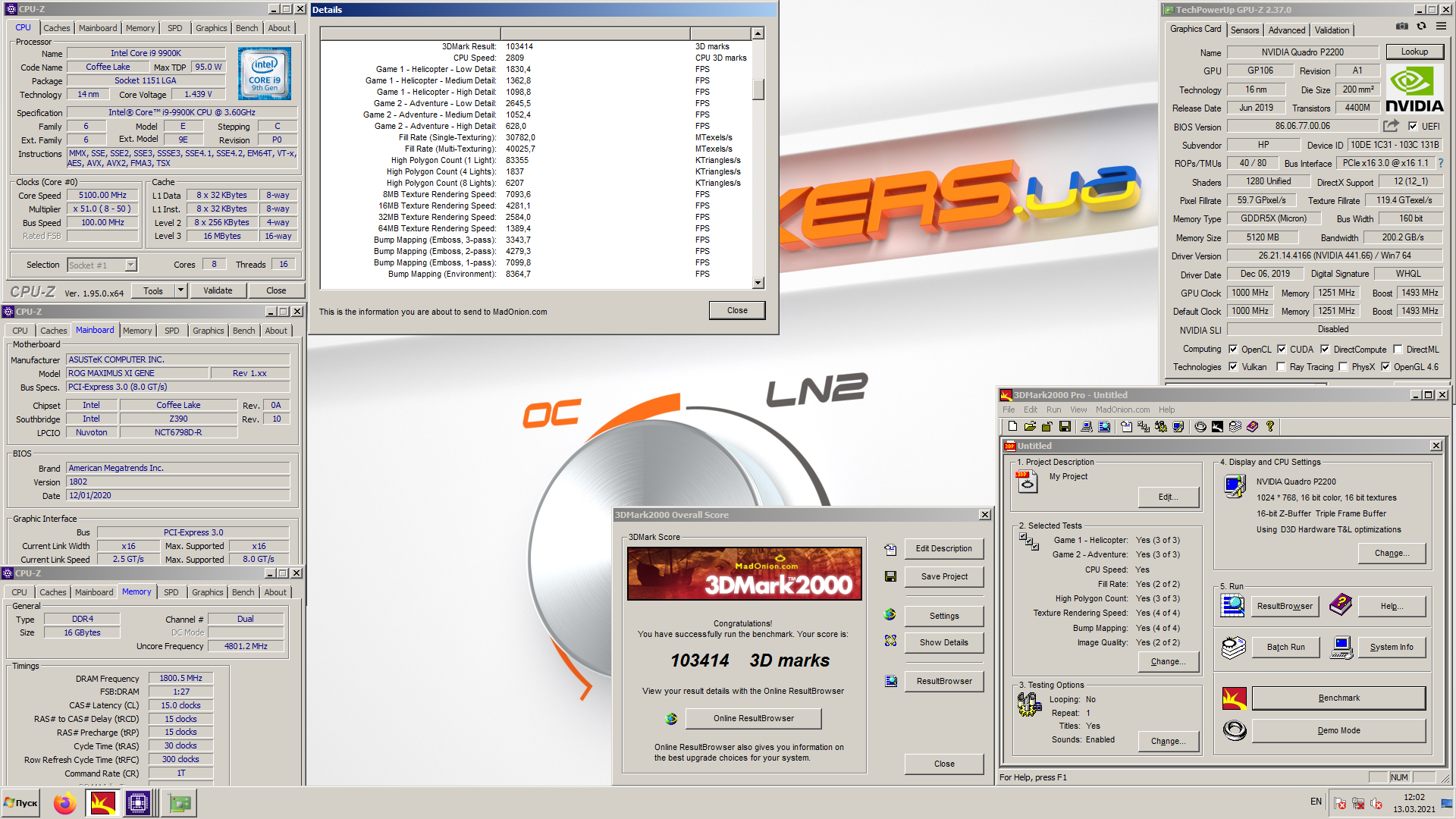Viewport: 1456px width, 819px height.
Task: Toggle OpenCL checkbox in GPU-Z
Action: (x=1233, y=350)
